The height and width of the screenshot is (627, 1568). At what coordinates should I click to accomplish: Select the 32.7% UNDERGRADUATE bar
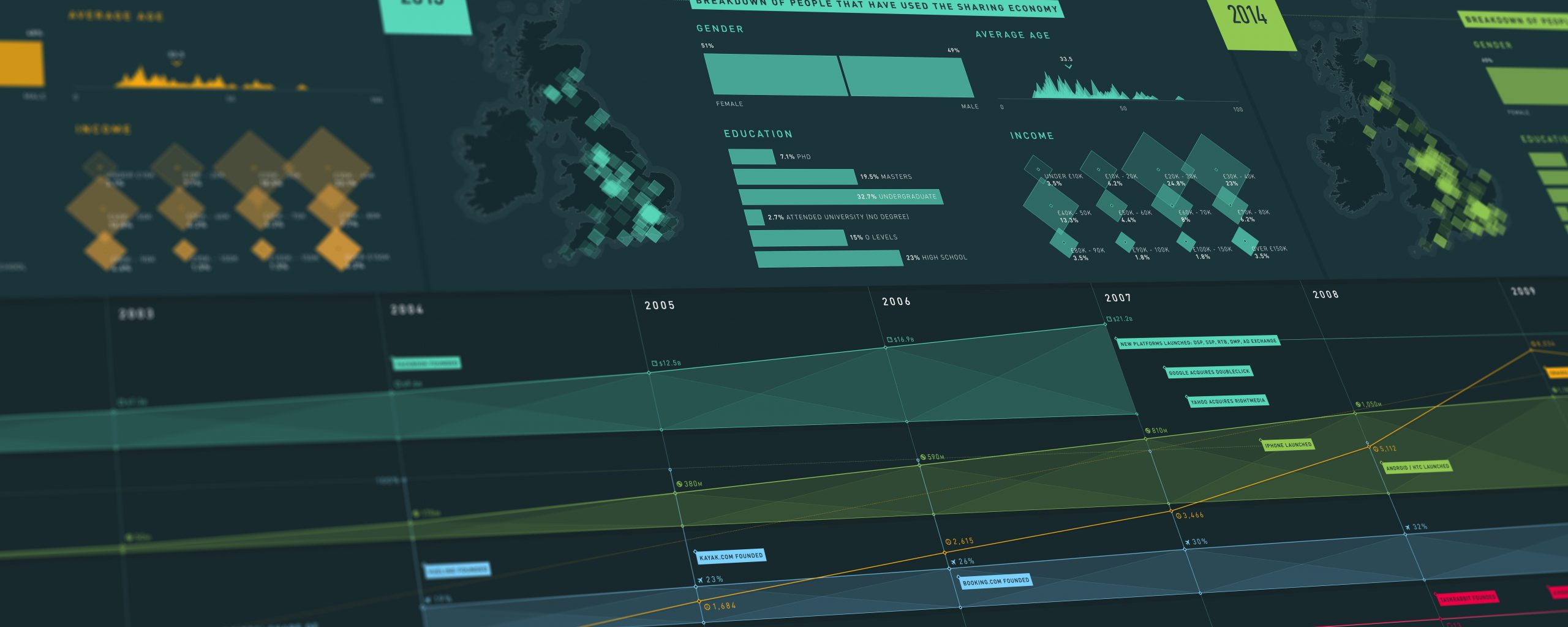coord(841,197)
